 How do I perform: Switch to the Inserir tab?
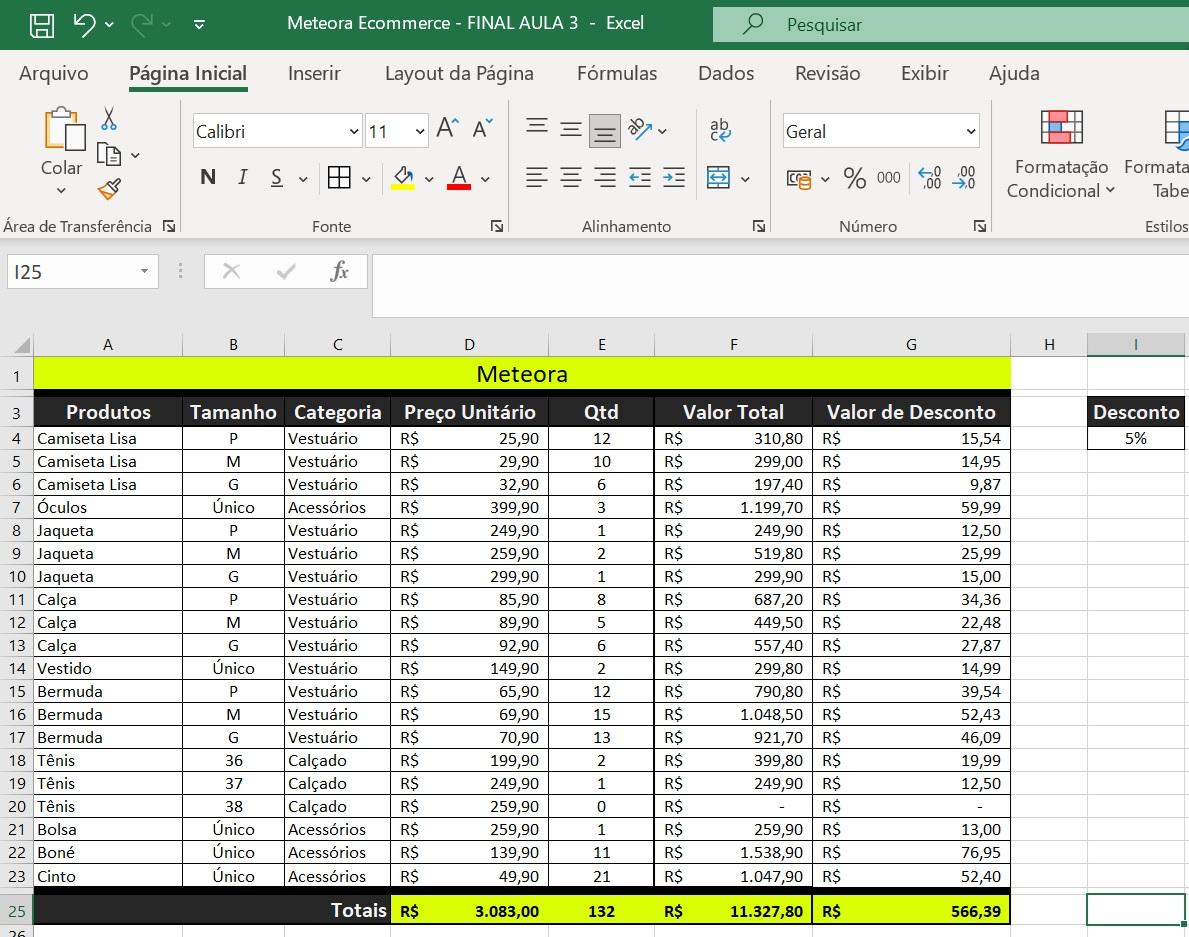coord(314,73)
